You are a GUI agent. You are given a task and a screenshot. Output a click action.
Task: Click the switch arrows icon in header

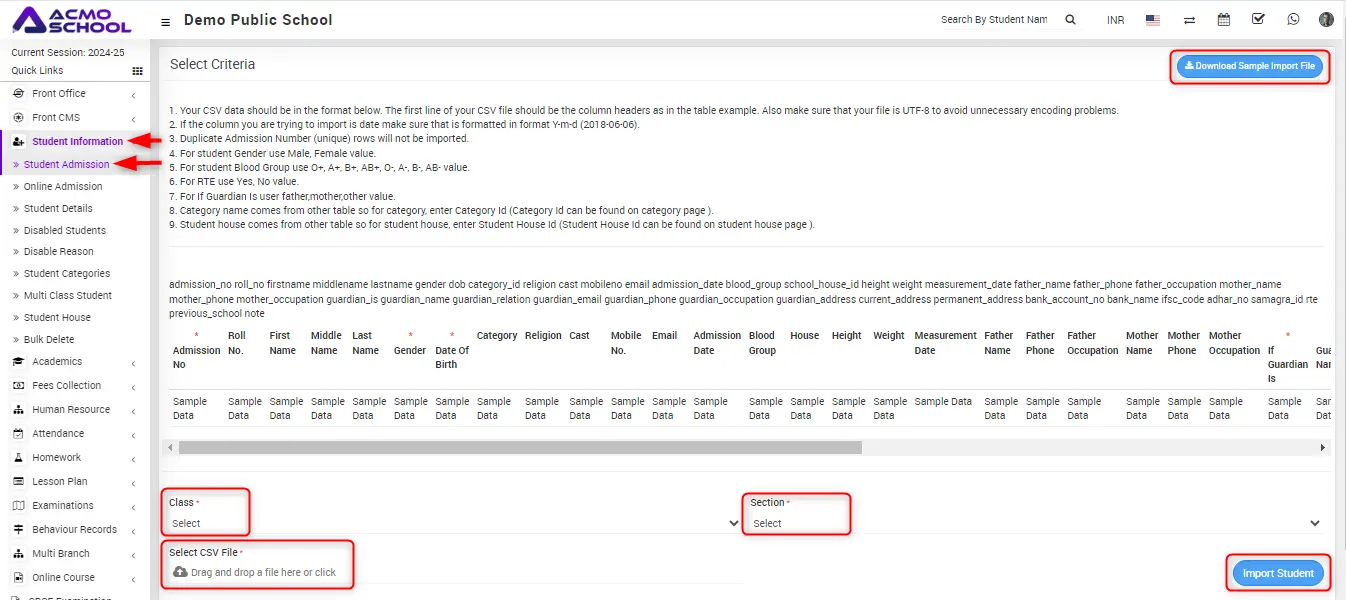pos(1189,20)
